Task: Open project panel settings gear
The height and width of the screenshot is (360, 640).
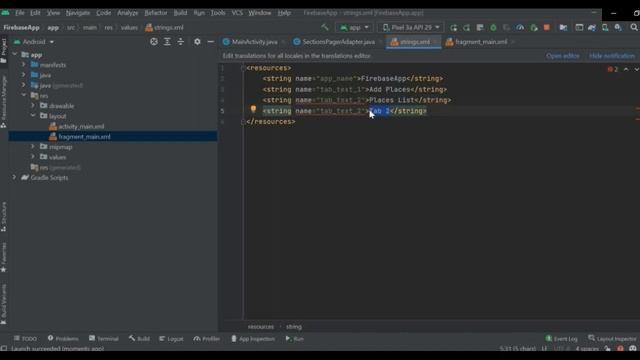Action: 197,42
